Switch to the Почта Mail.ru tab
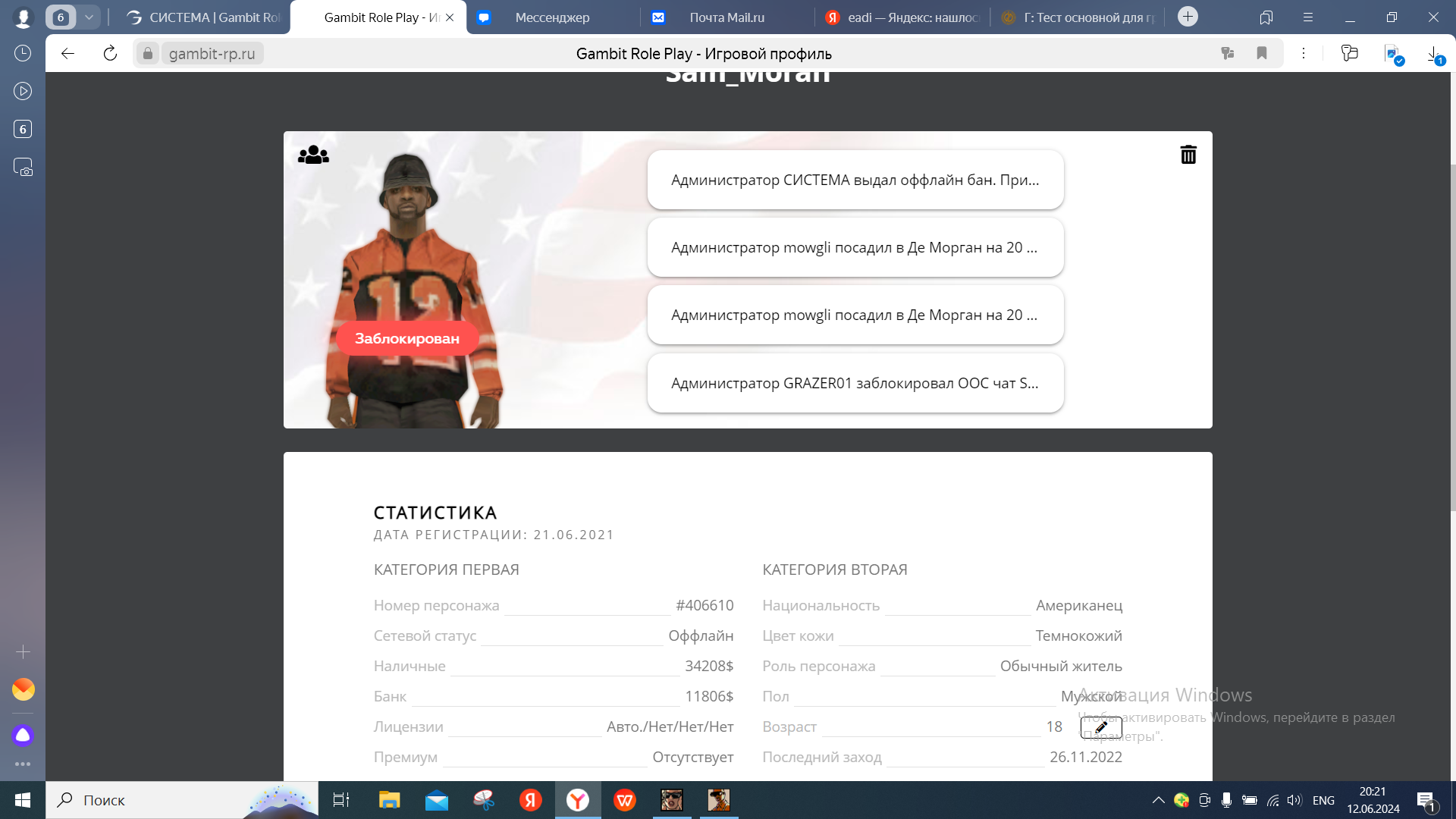Screen dimensions: 1456x819 coord(726,17)
